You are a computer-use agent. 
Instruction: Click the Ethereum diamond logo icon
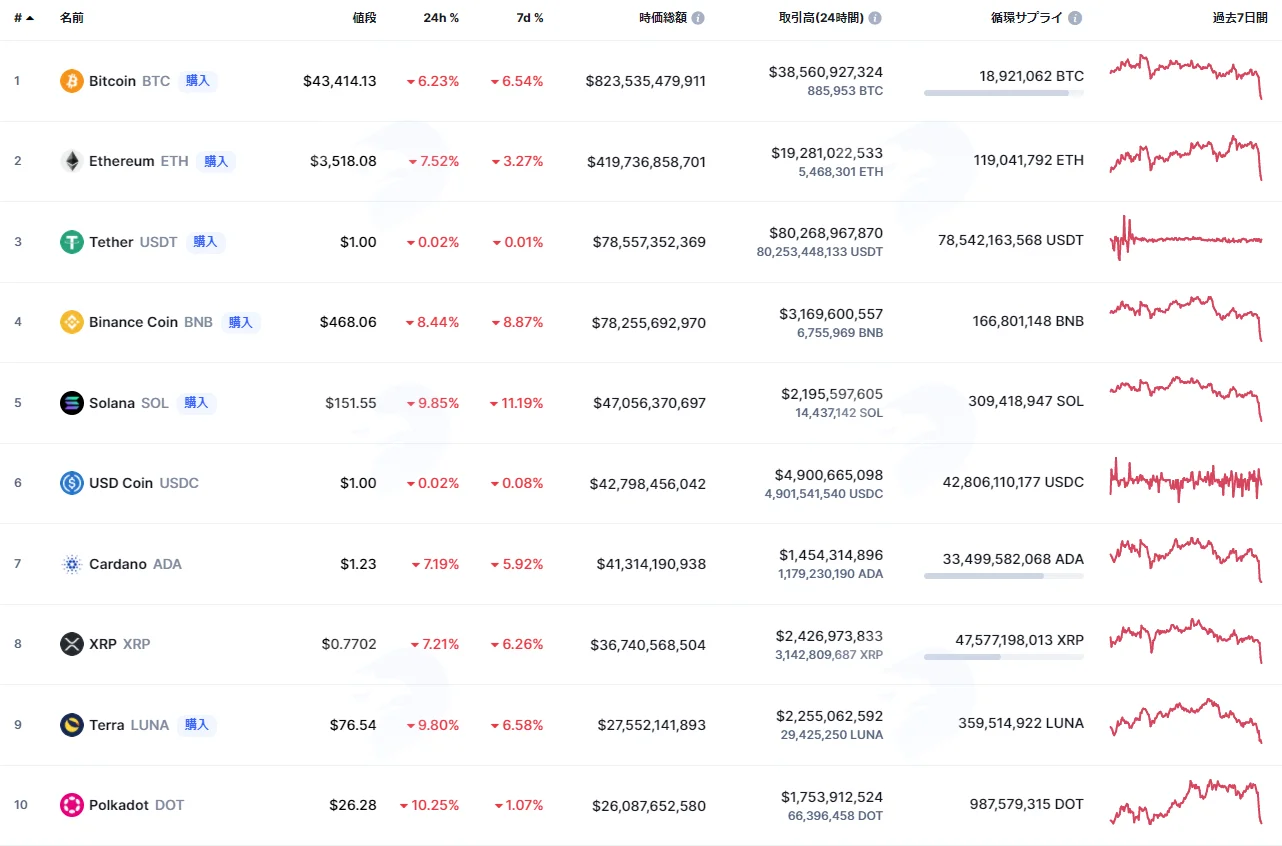pos(72,161)
